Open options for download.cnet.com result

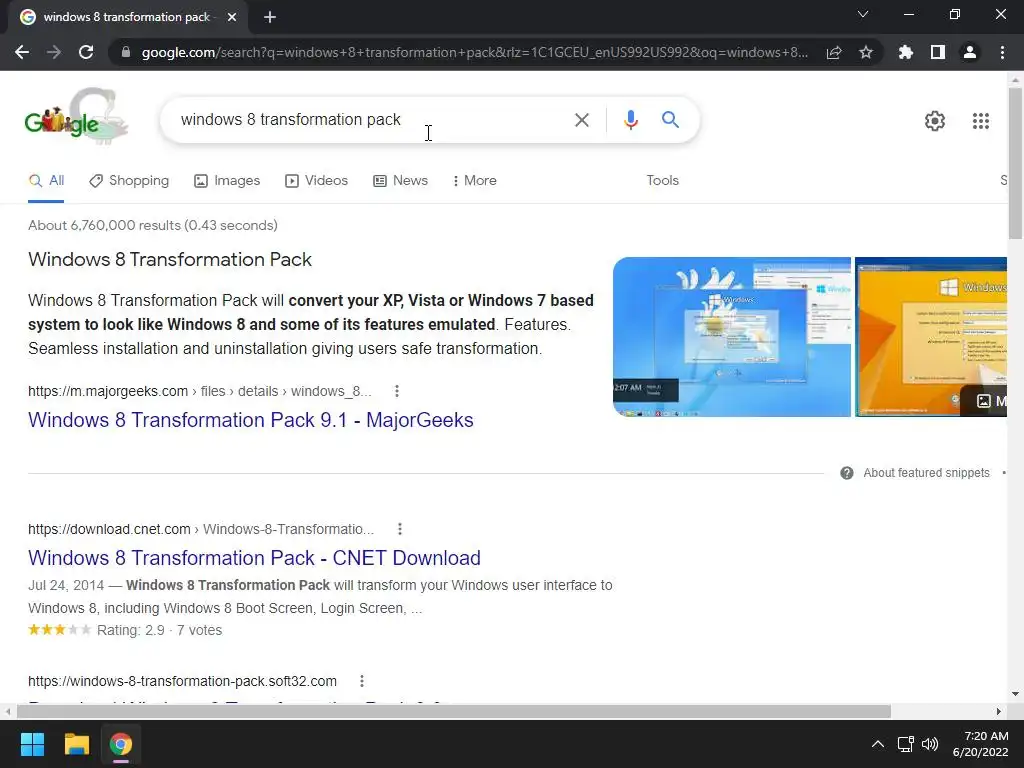click(400, 529)
